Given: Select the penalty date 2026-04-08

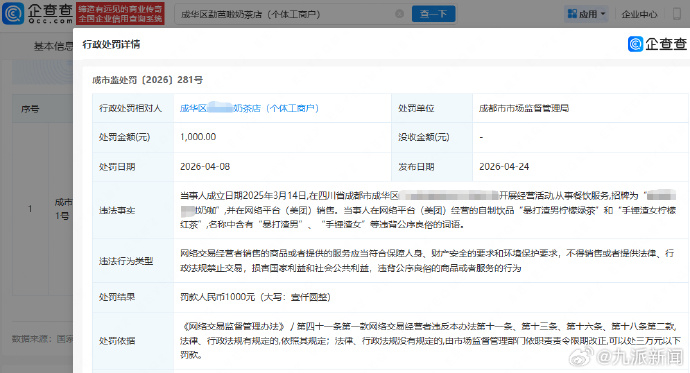Looking at the screenshot, I should [x=205, y=167].
